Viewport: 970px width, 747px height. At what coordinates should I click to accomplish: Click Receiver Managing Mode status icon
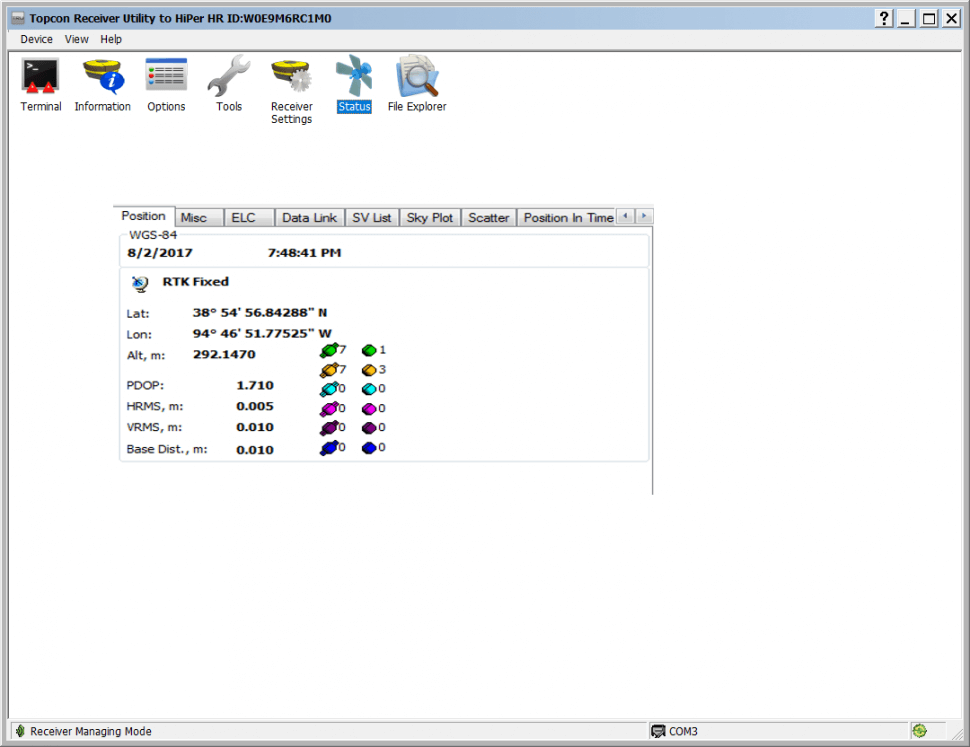[x=20, y=731]
